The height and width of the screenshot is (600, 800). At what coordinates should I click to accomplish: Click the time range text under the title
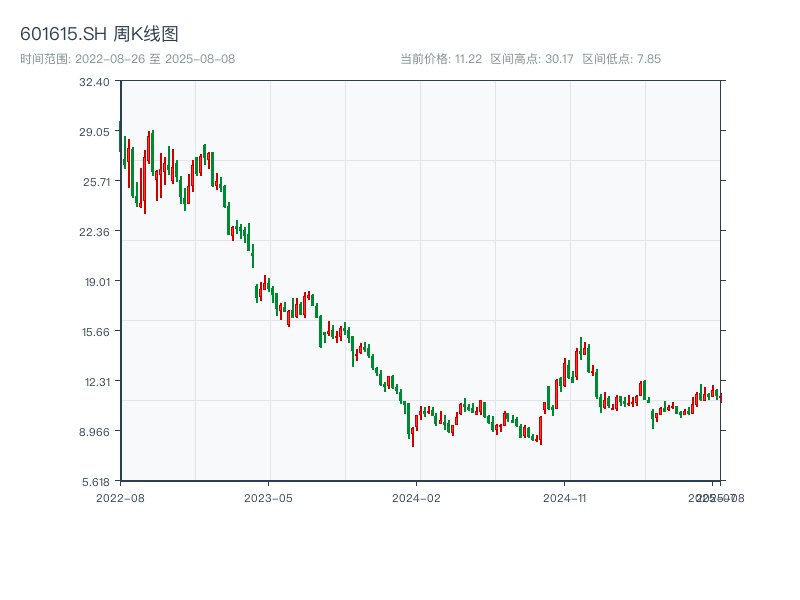[127, 59]
